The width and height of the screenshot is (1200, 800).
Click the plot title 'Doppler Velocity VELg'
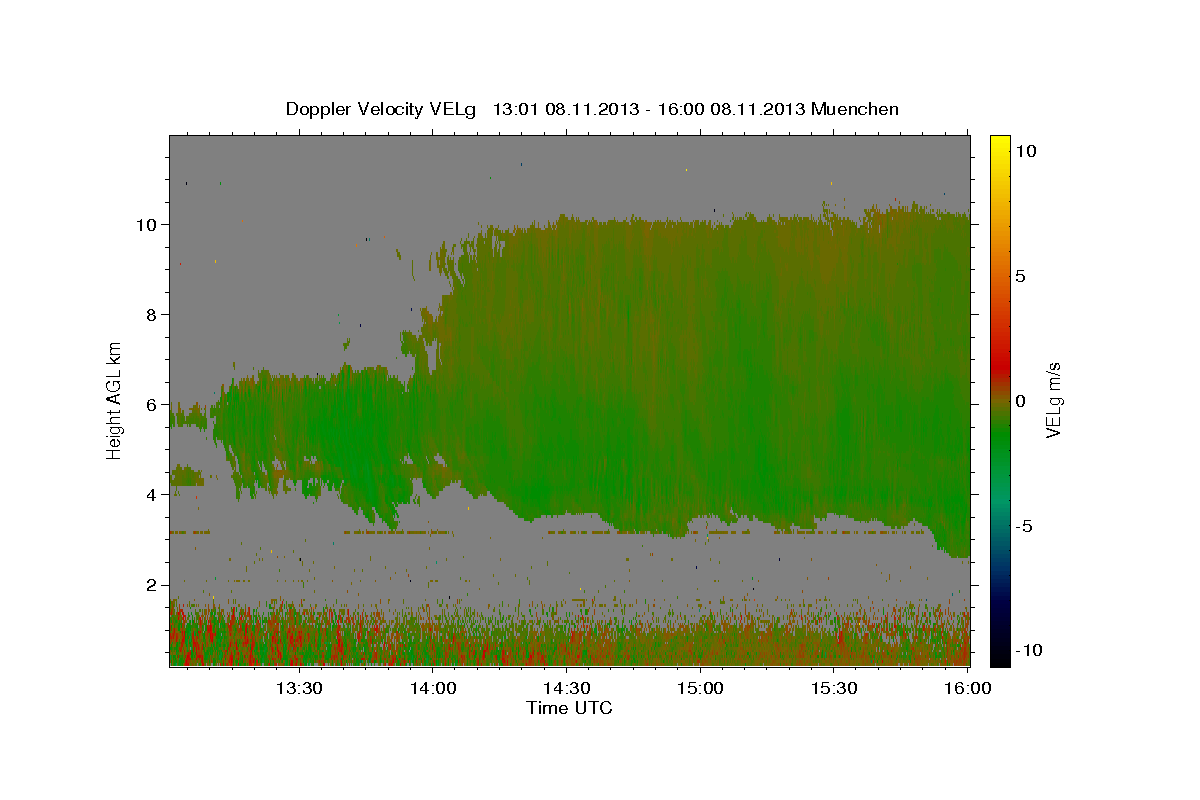pos(382,109)
